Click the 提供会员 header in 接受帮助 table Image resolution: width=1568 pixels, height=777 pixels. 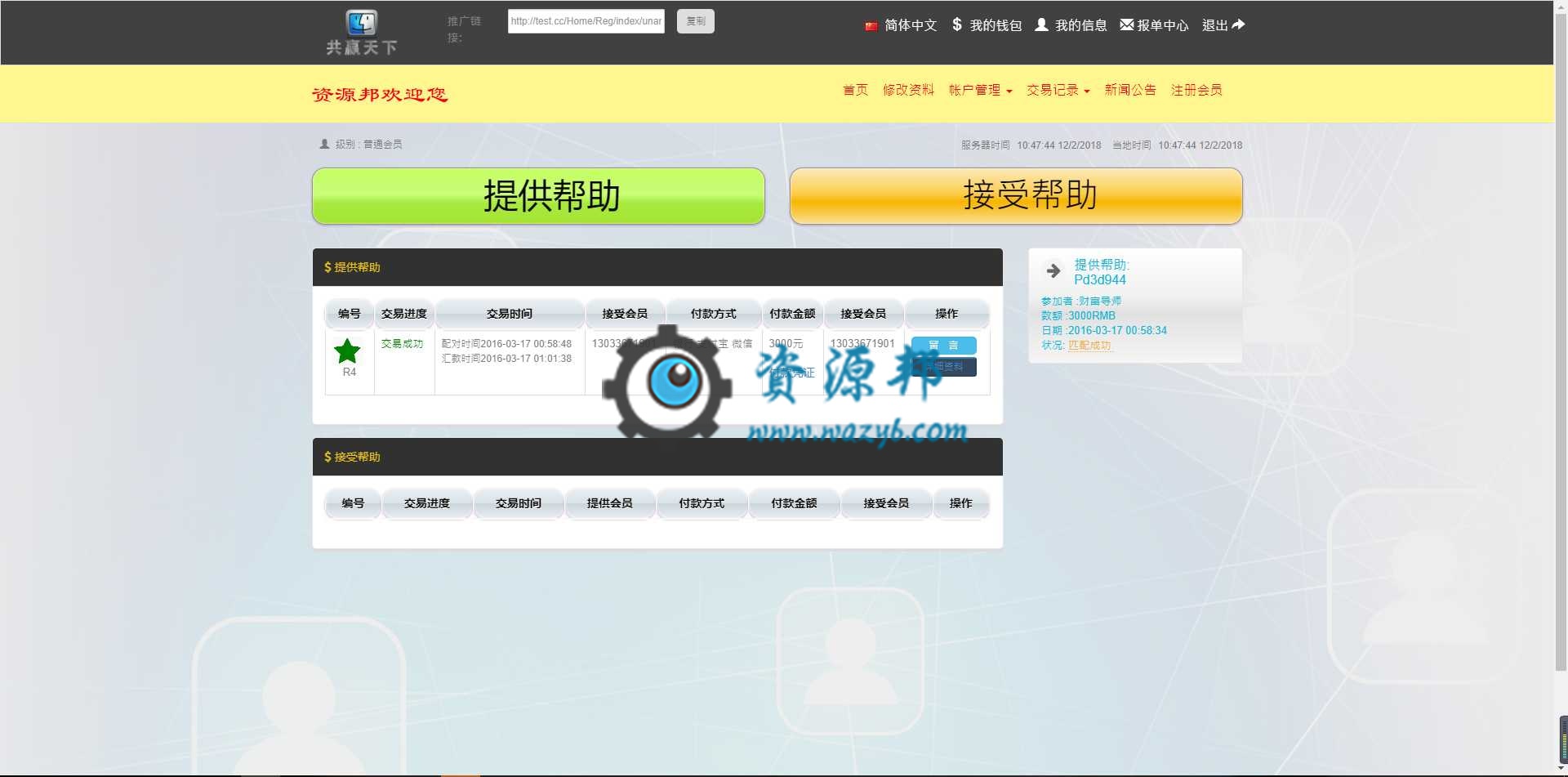(609, 503)
